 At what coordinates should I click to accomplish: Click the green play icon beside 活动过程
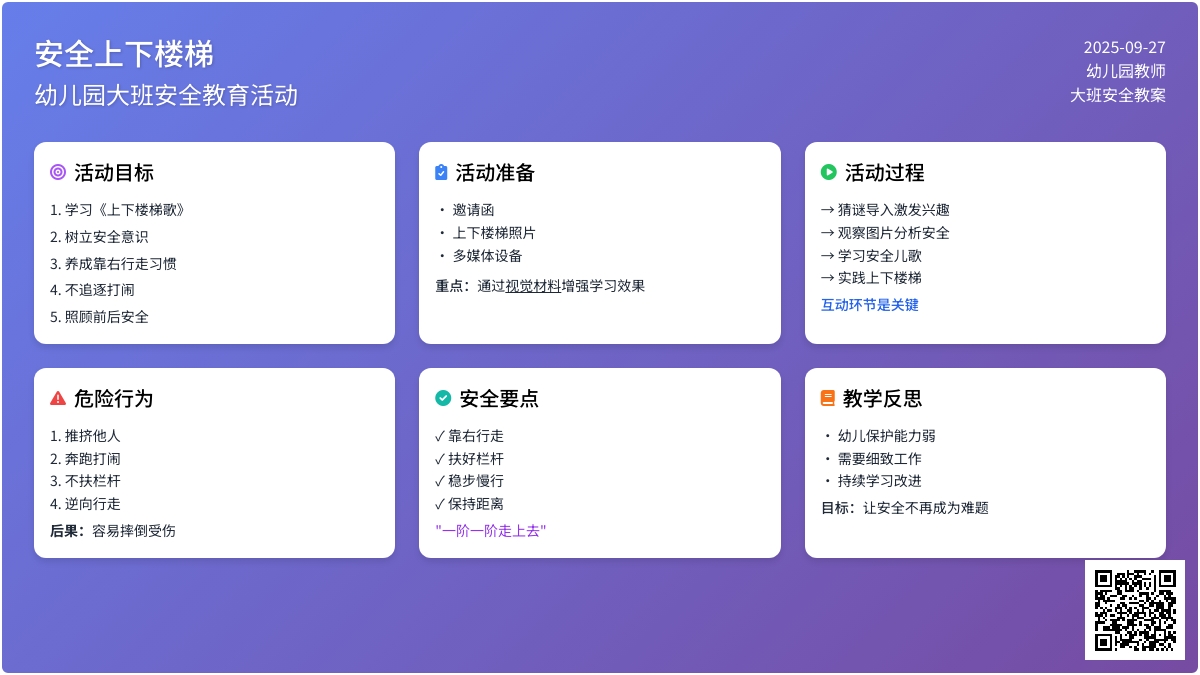click(828, 172)
